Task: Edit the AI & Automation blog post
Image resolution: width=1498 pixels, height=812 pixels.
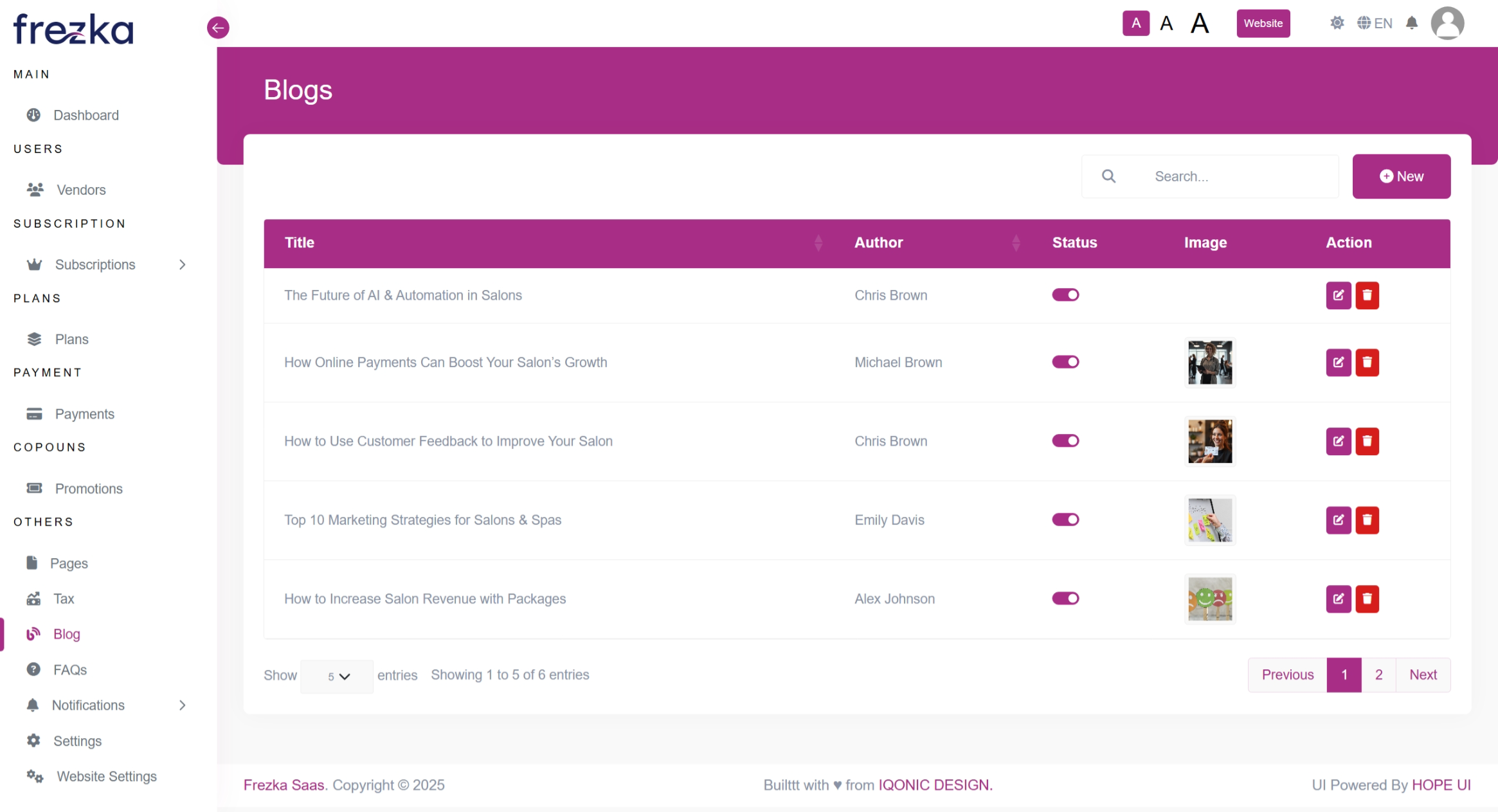Action: click(1338, 296)
